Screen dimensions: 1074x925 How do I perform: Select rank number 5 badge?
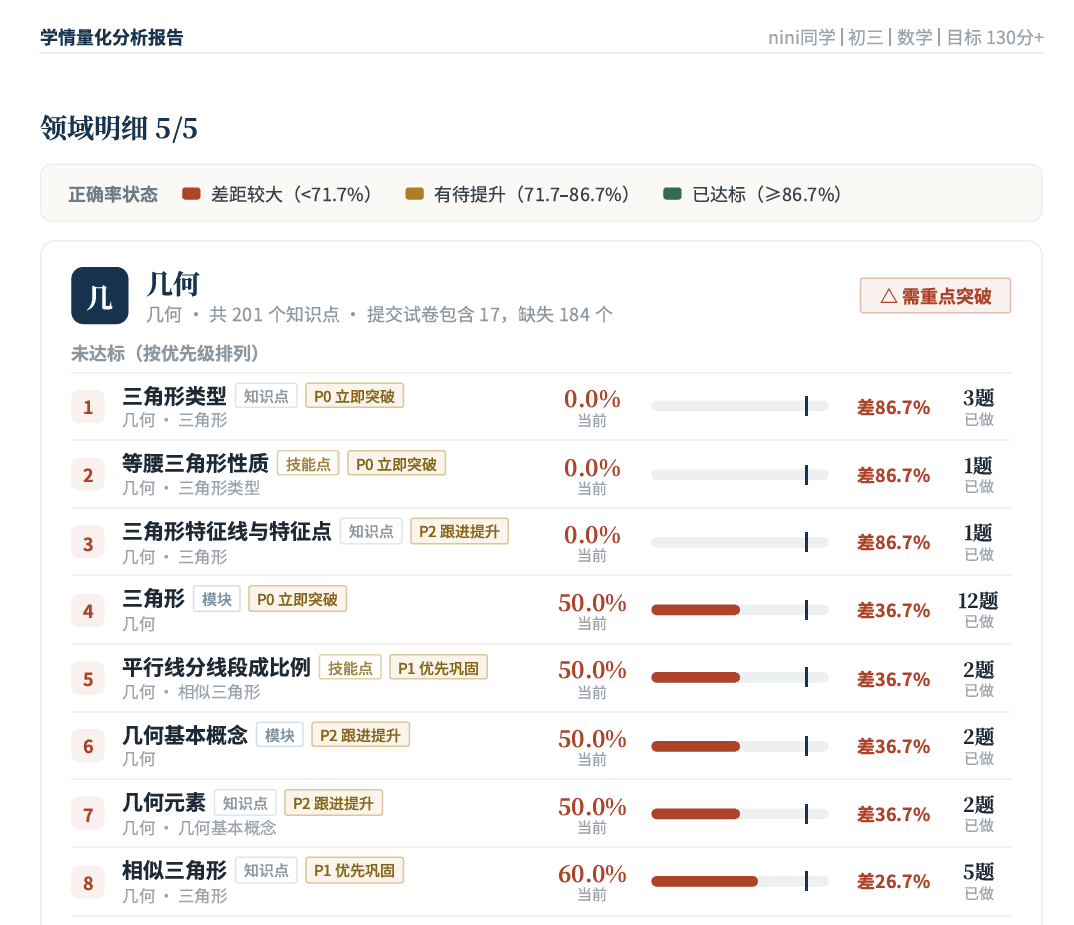tap(88, 679)
